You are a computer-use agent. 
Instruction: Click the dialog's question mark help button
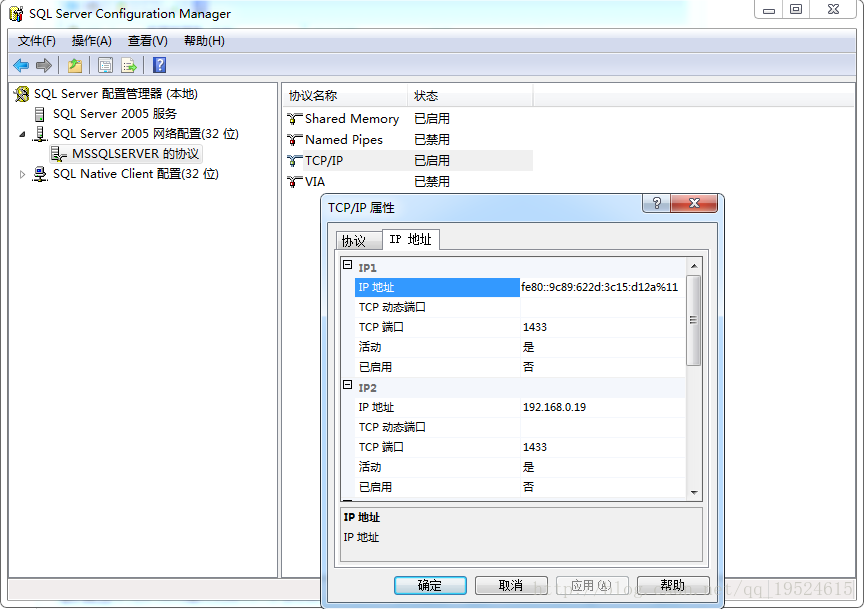[656, 203]
